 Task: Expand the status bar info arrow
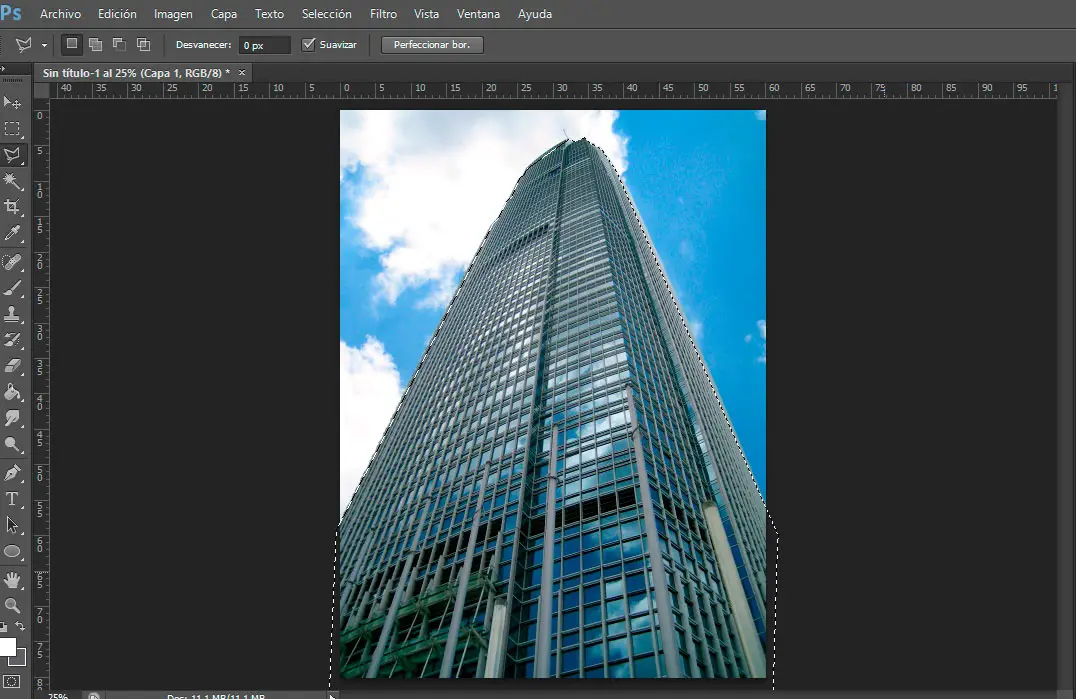point(332,695)
